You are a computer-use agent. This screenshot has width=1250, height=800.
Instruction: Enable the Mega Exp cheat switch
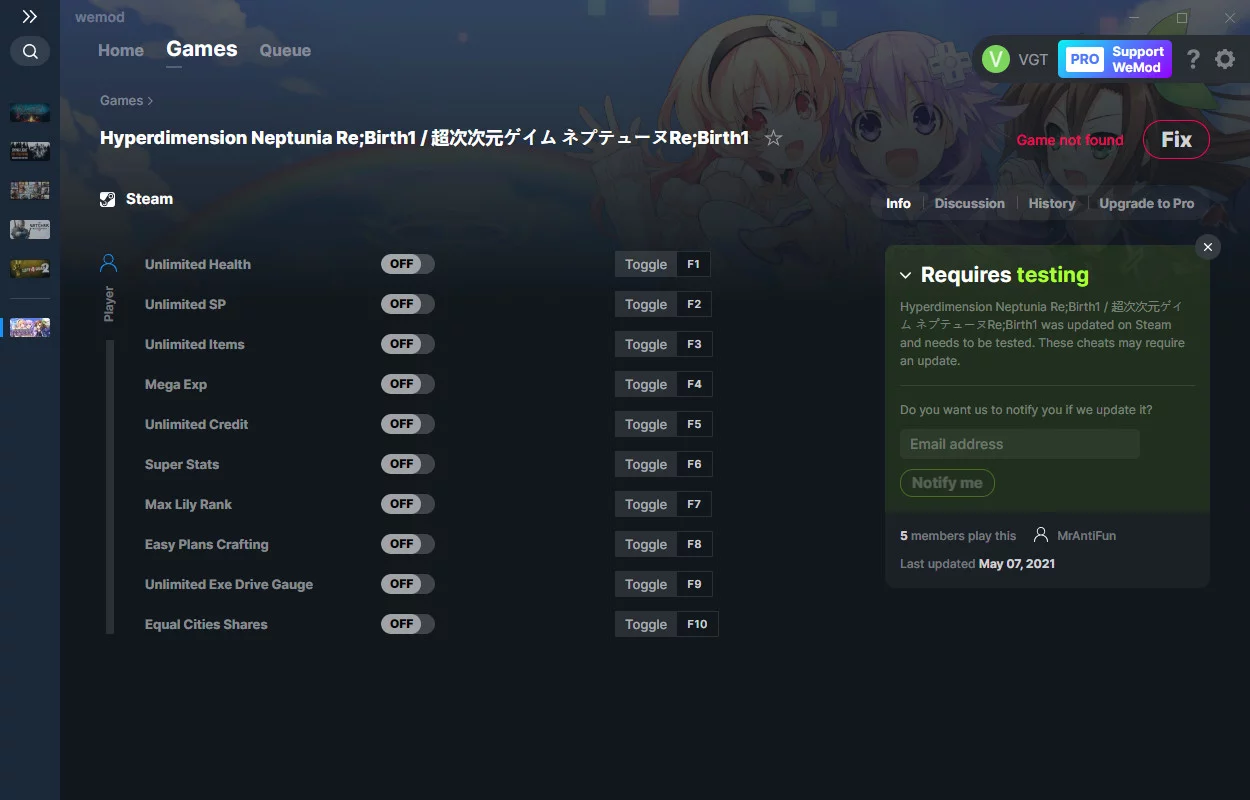pyautogui.click(x=408, y=384)
